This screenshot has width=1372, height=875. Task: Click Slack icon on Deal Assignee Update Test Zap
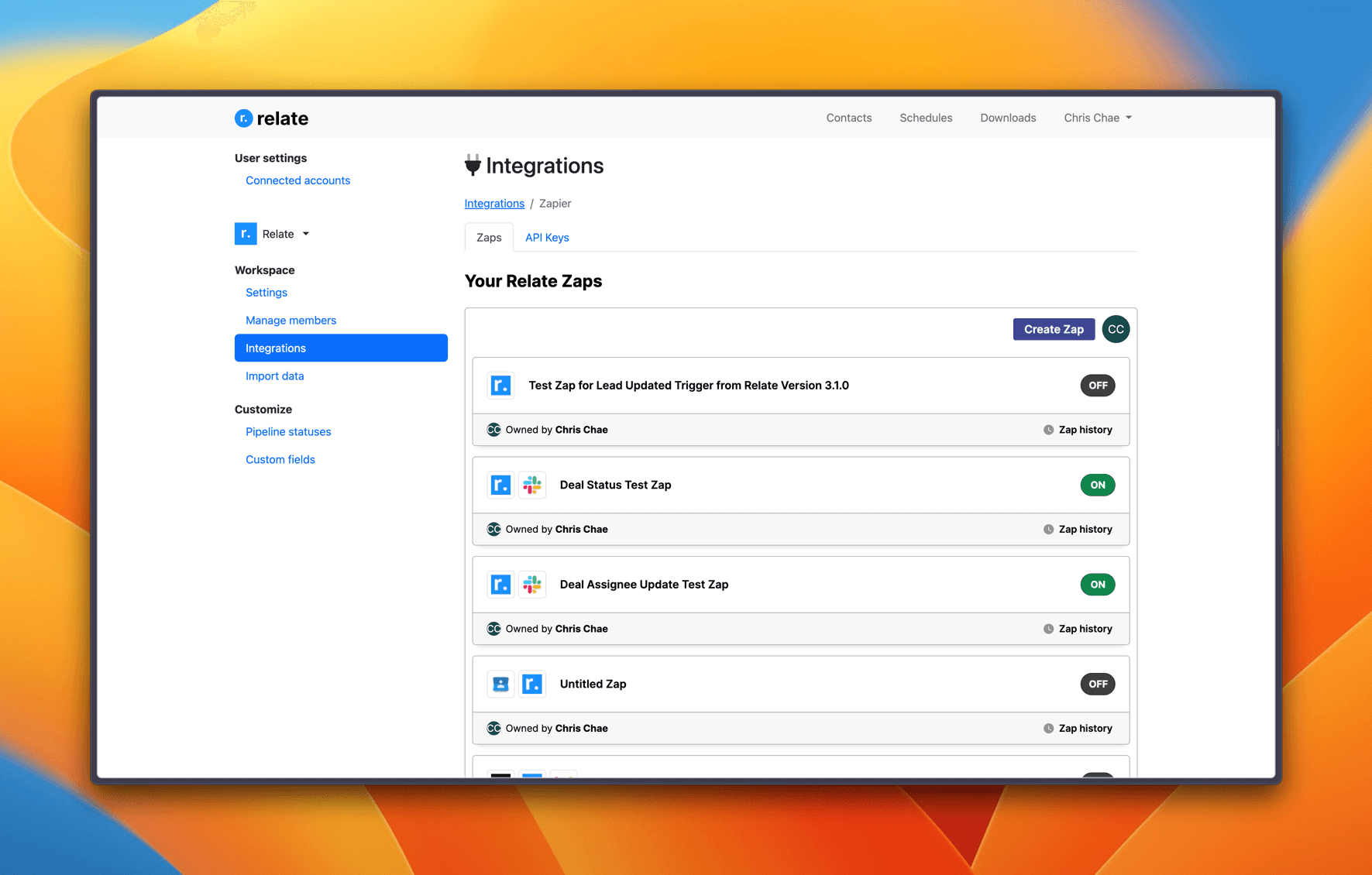tap(532, 585)
